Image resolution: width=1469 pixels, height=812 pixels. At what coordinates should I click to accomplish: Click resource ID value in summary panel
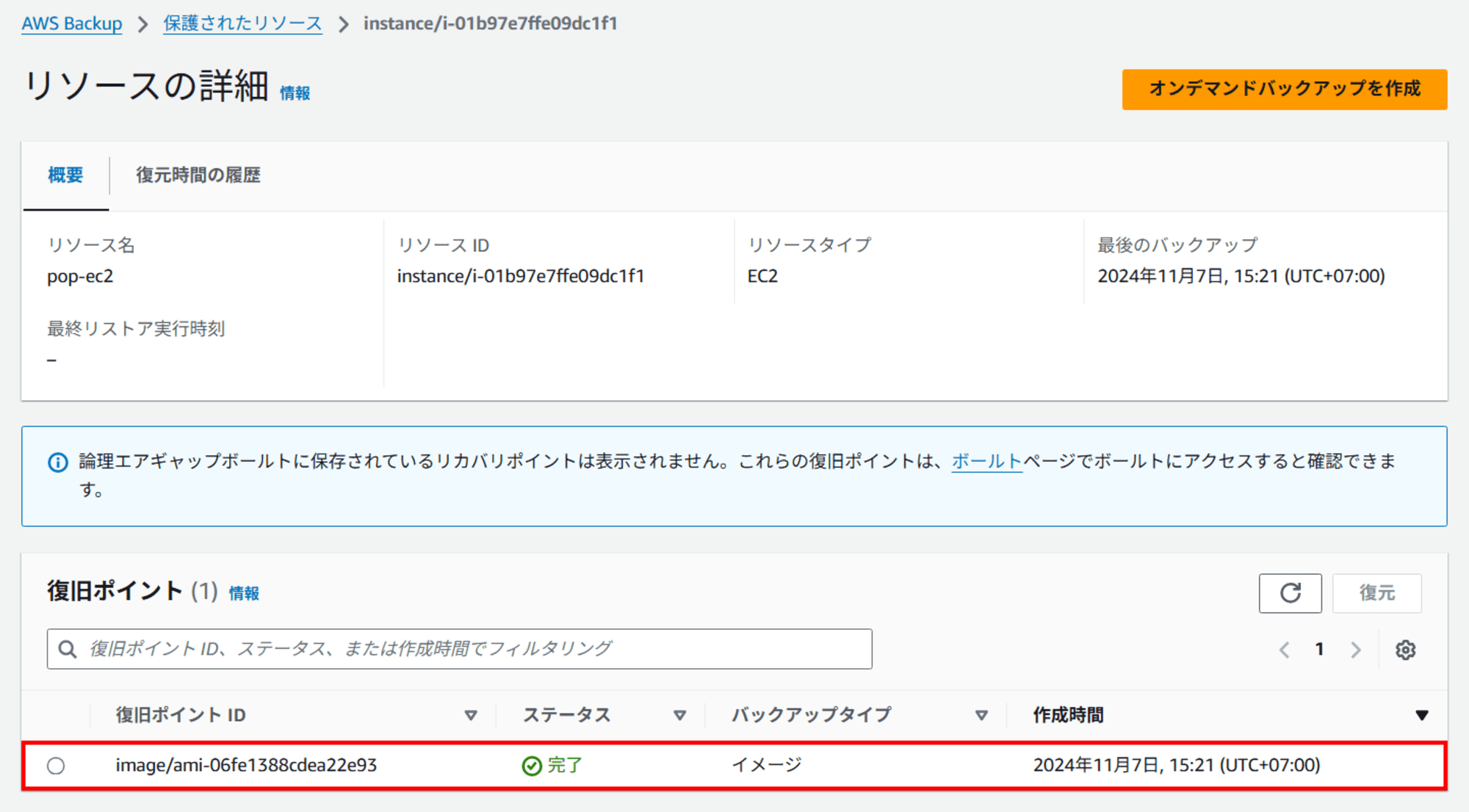click(521, 276)
